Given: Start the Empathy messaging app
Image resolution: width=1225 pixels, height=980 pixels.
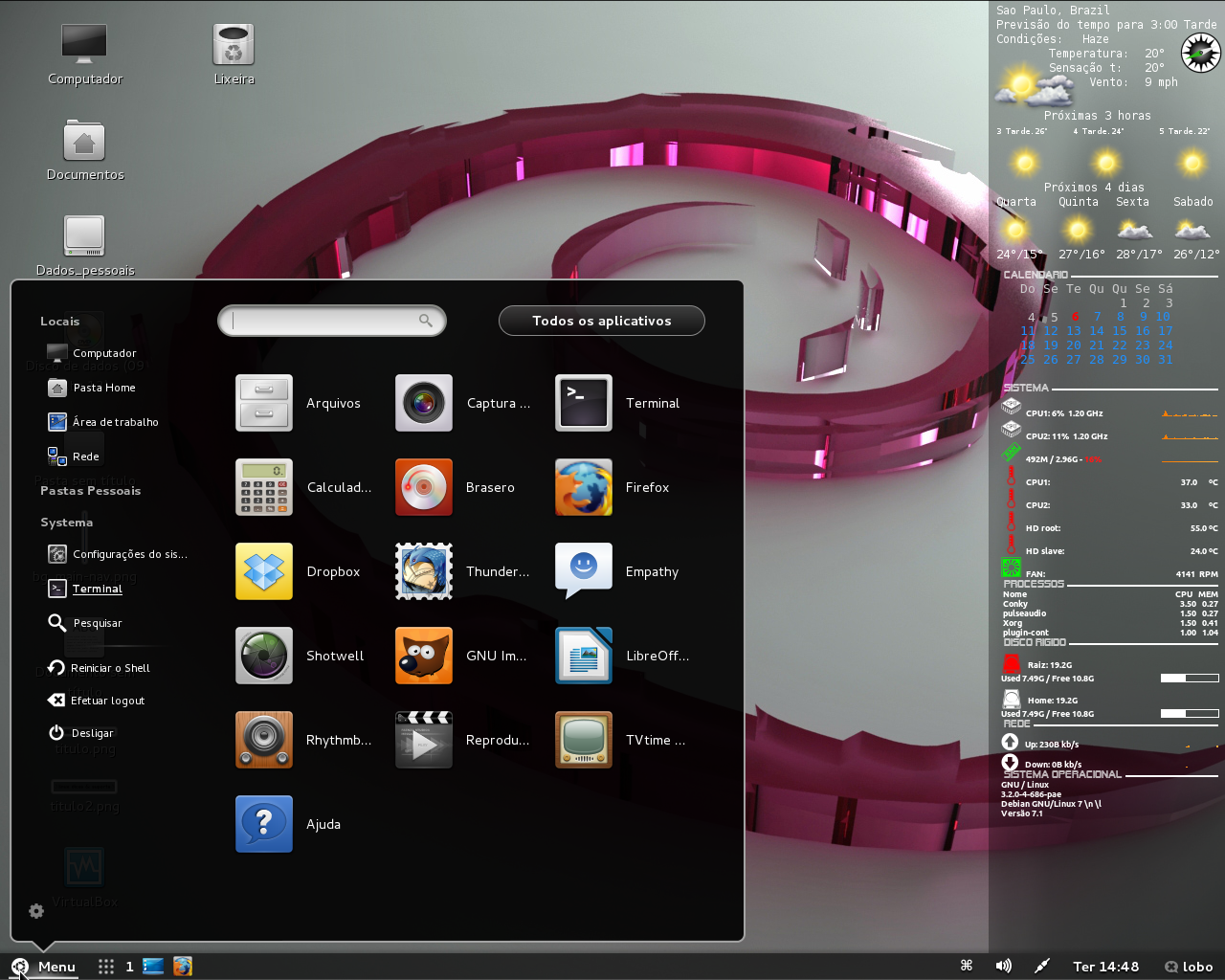Looking at the screenshot, I should pyautogui.click(x=584, y=571).
